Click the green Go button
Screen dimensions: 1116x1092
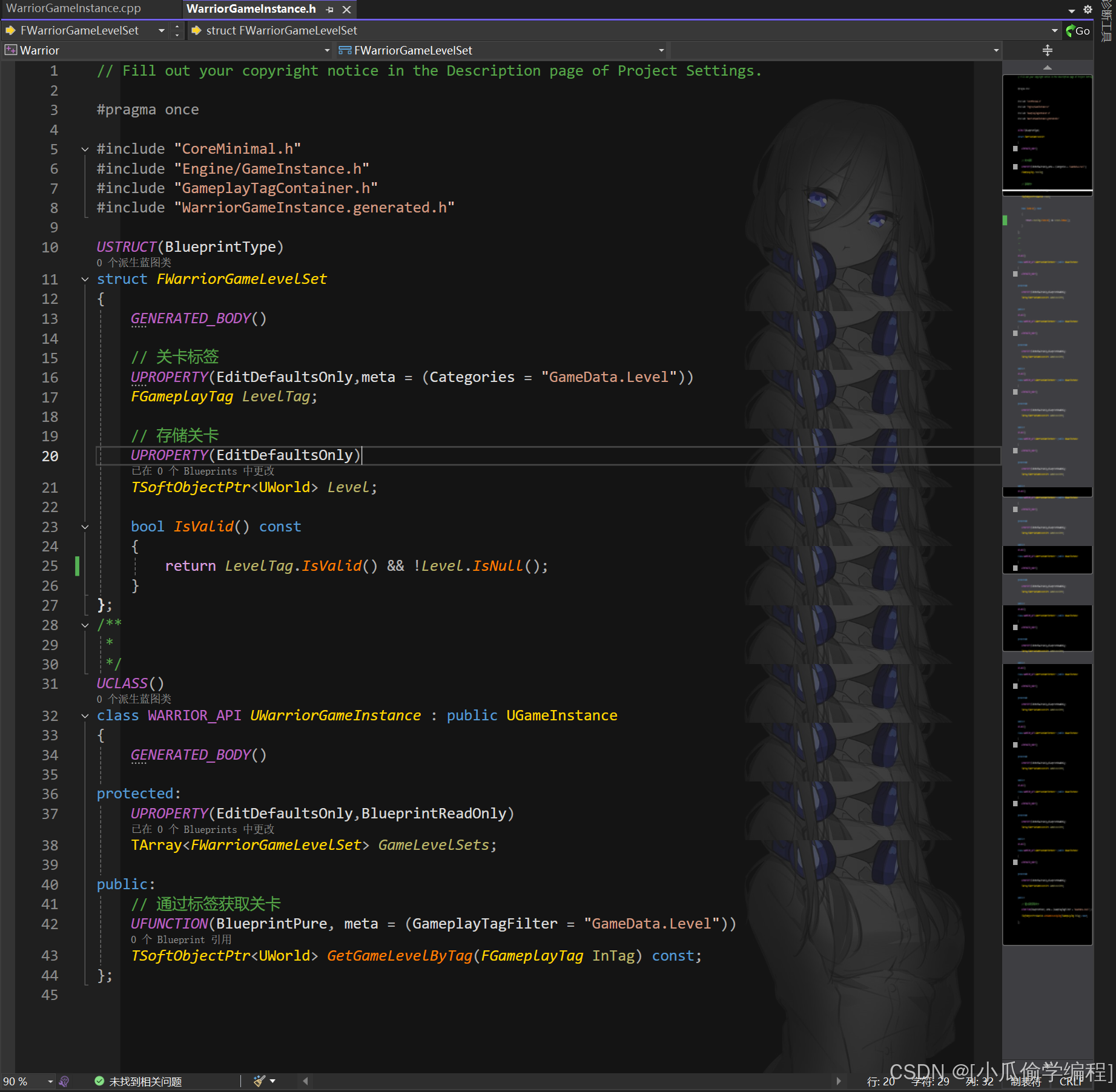tap(1078, 31)
